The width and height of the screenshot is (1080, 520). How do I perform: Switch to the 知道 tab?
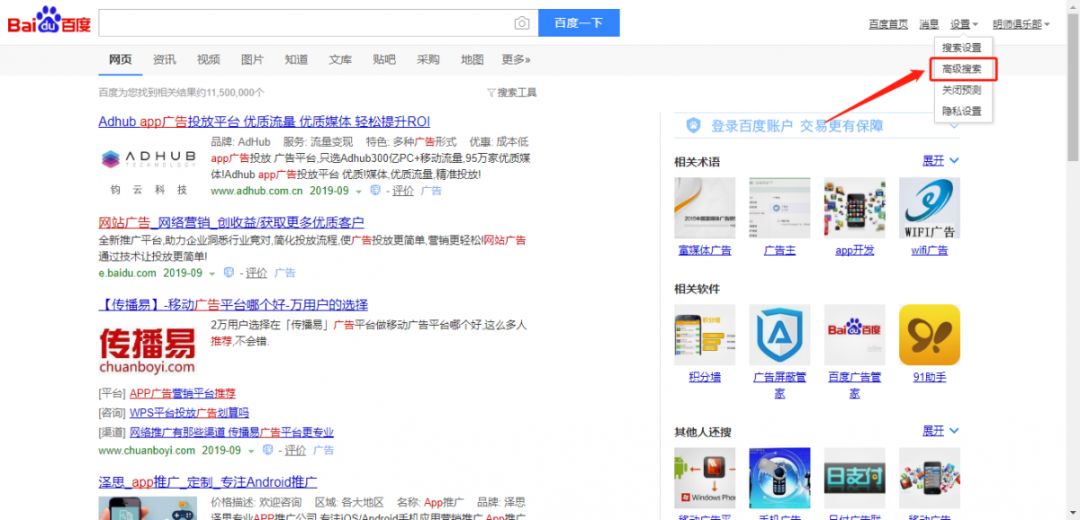296,60
